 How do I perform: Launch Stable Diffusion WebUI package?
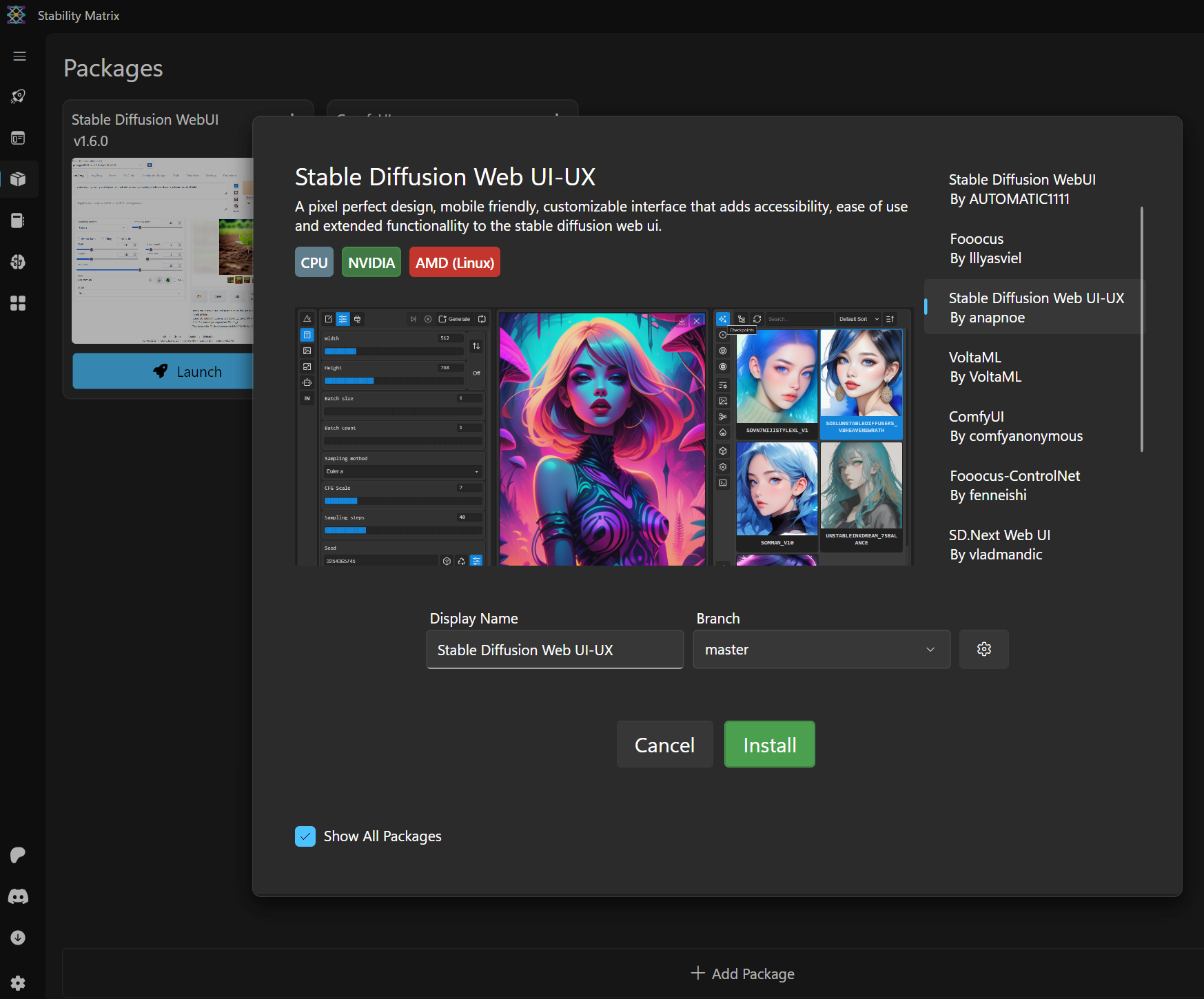(163, 371)
